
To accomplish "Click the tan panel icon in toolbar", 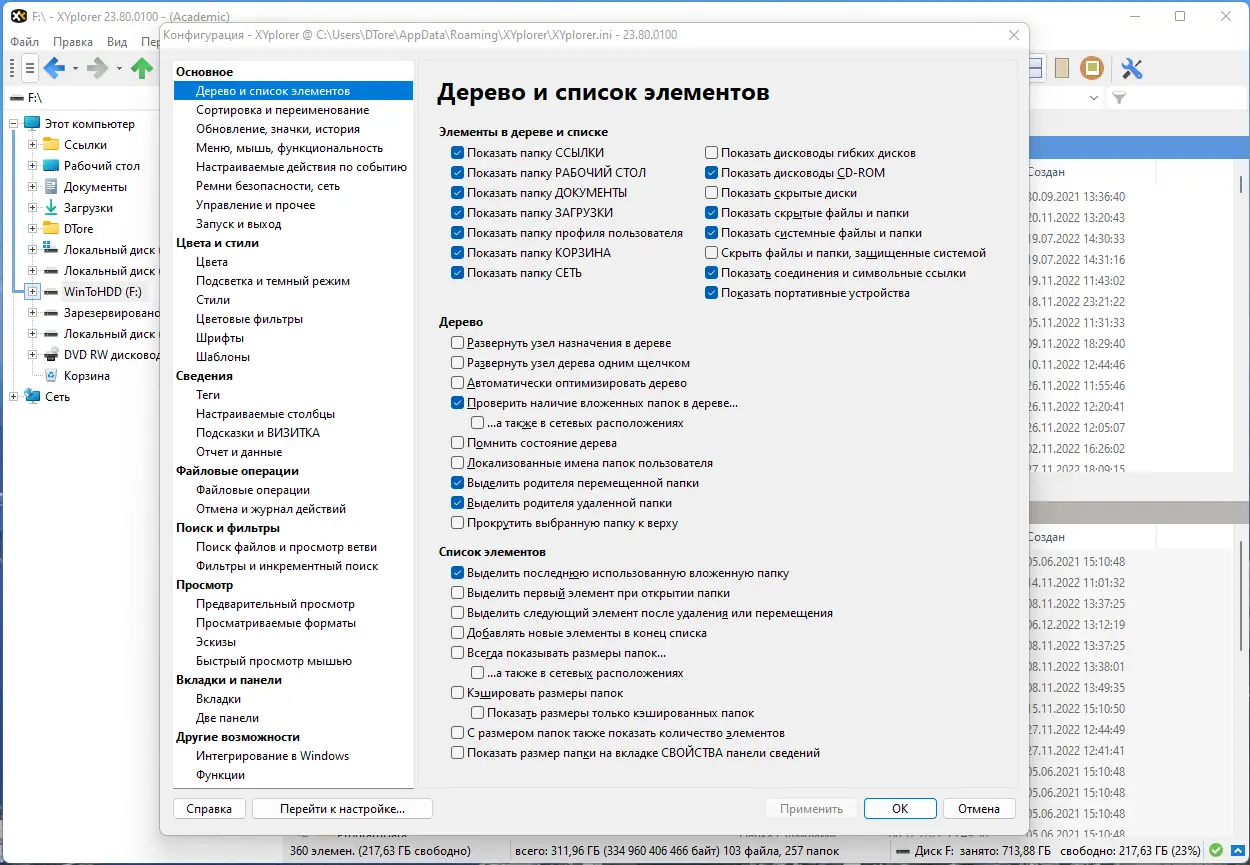I will 1062,68.
